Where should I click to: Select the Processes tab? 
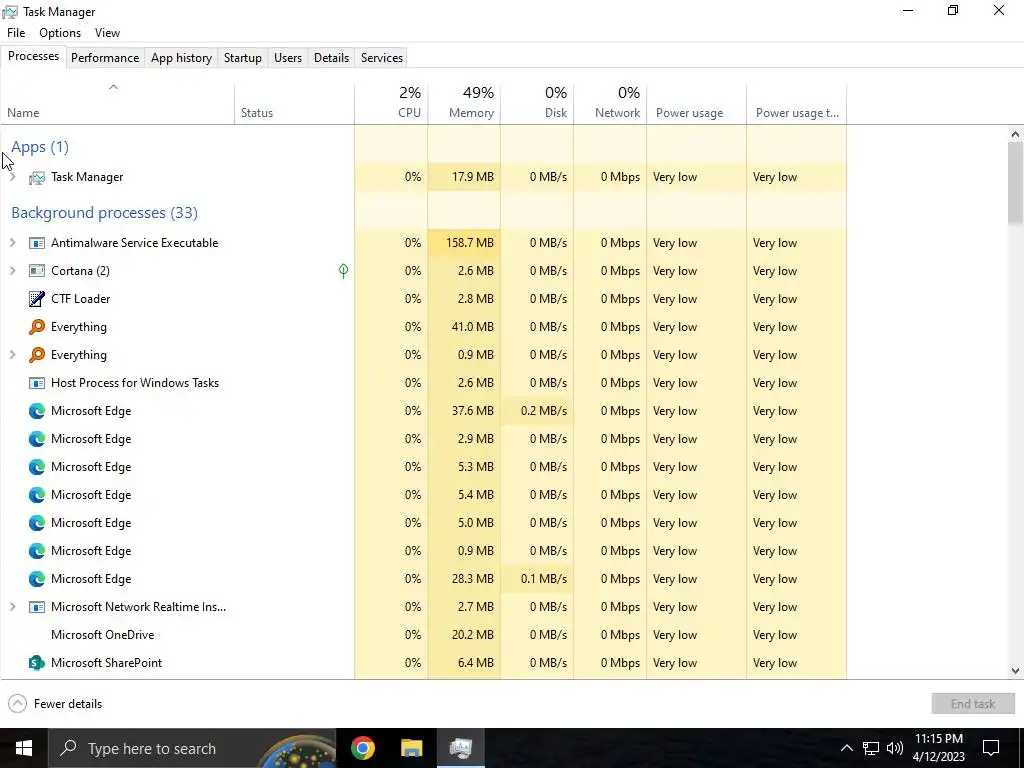click(33, 56)
